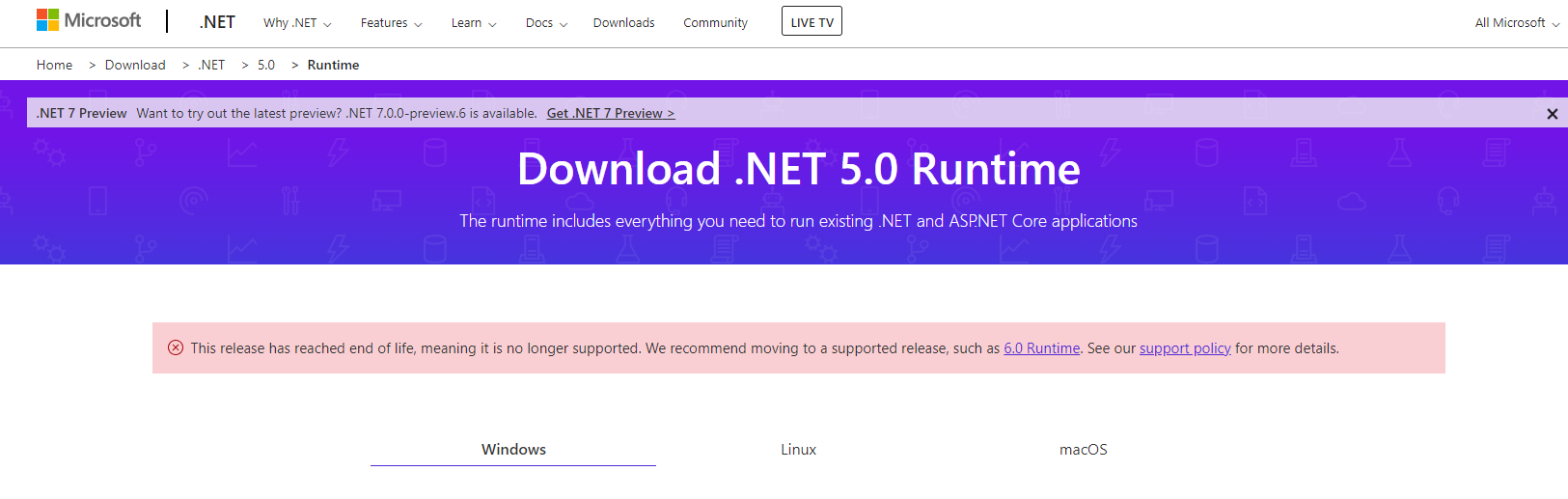Expand the Learn dropdown menu
The width and height of the screenshot is (1568, 499).
pyautogui.click(x=474, y=23)
